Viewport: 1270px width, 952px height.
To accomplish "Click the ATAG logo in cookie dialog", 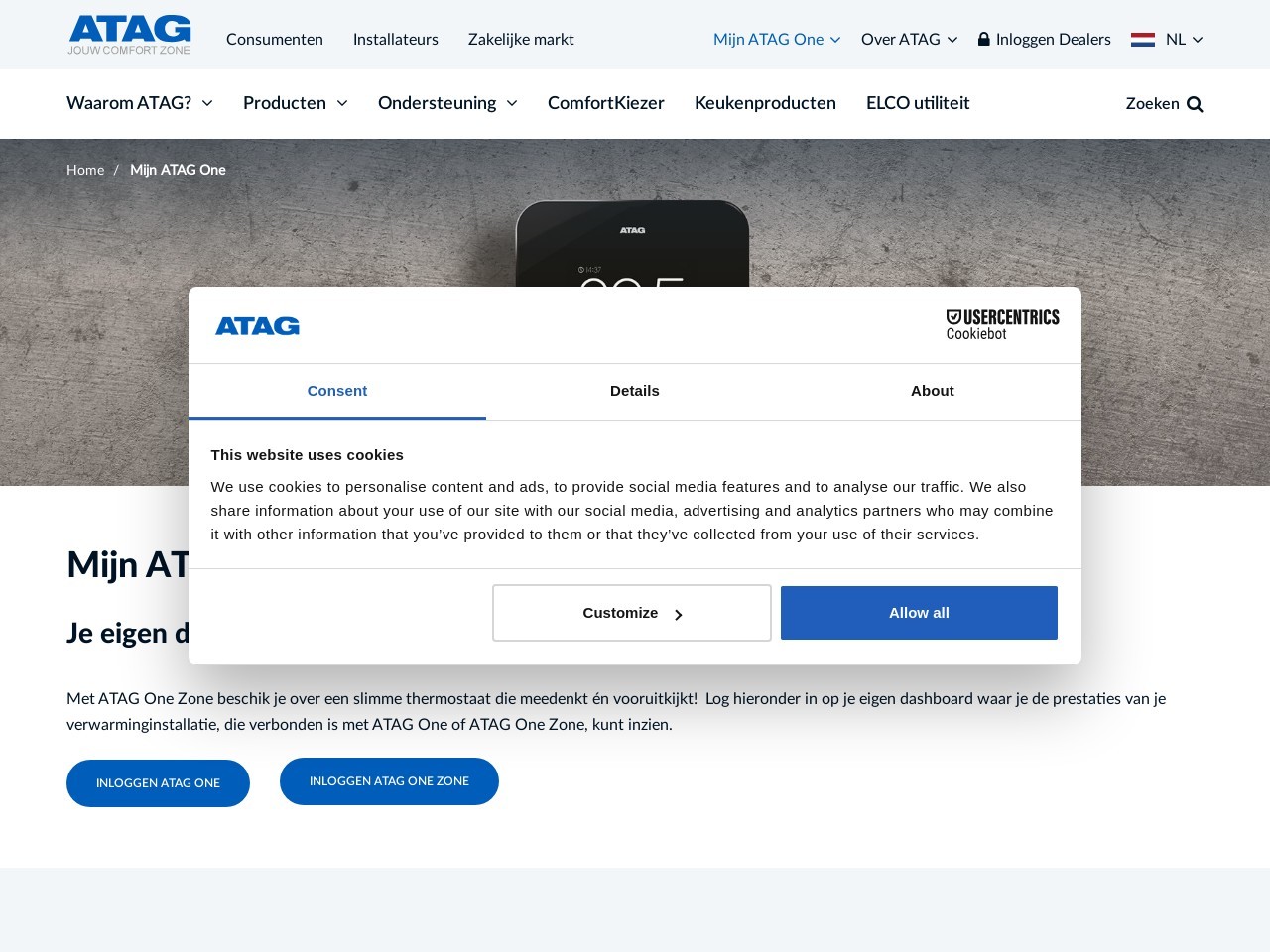I will coord(257,325).
